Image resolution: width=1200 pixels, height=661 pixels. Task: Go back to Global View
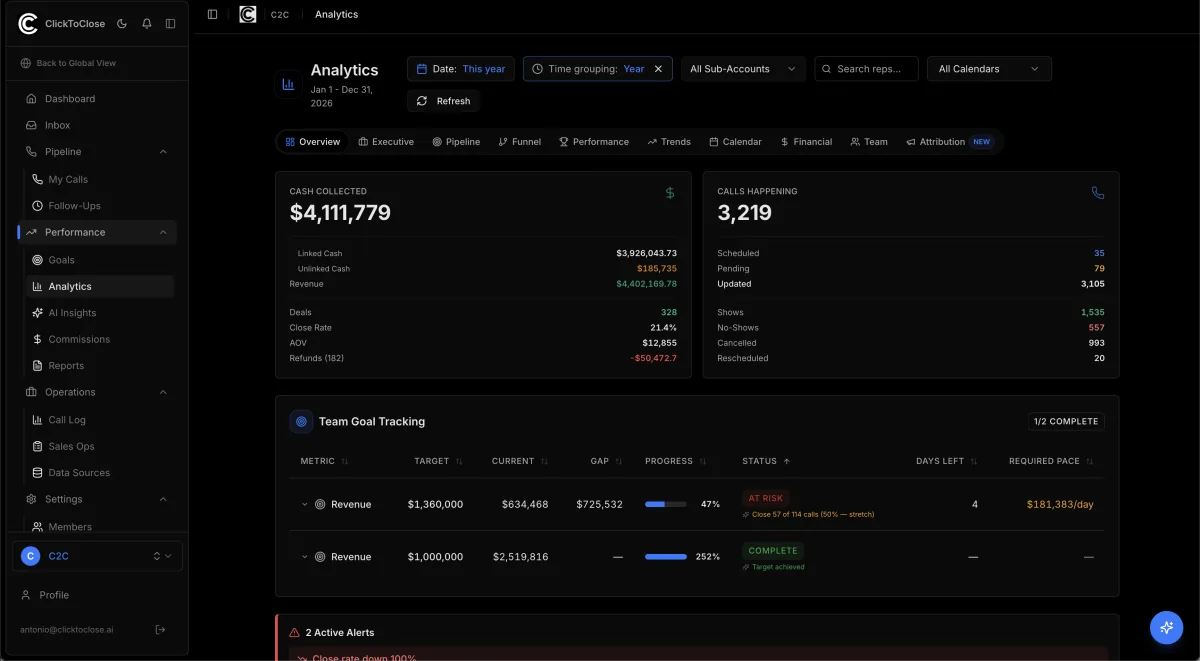point(68,63)
